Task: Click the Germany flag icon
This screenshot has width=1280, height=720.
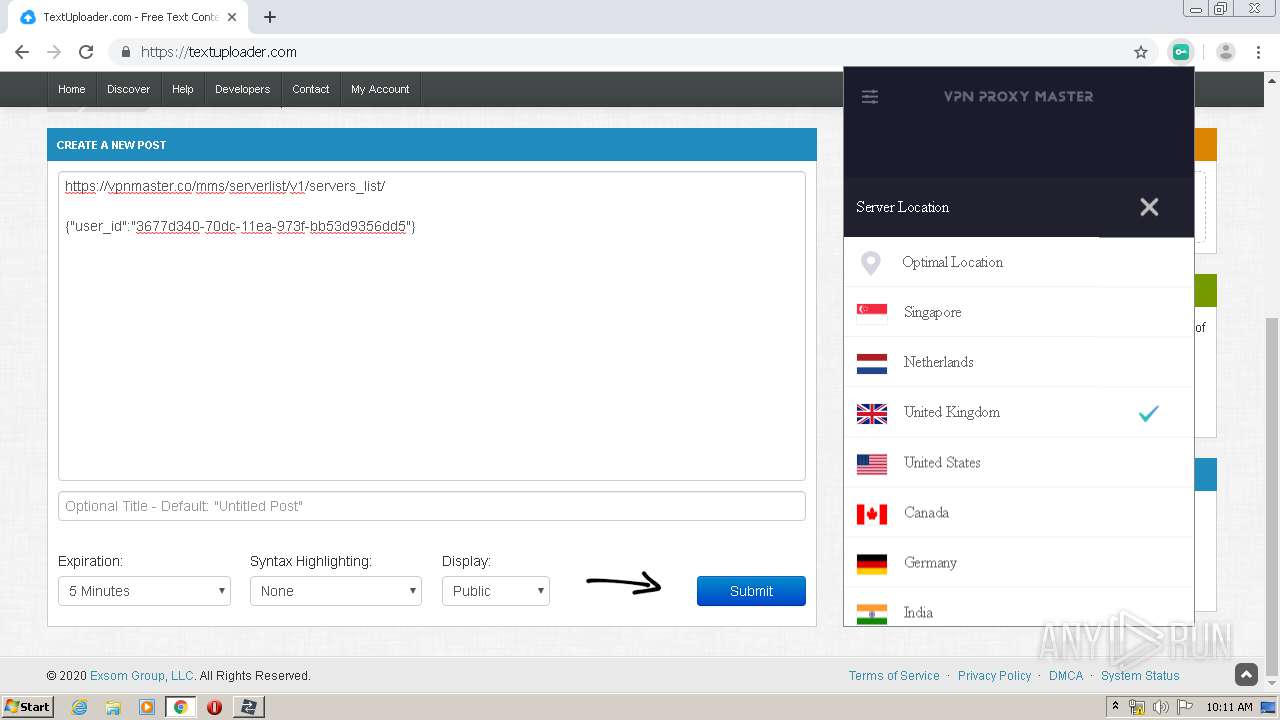Action: (872, 563)
